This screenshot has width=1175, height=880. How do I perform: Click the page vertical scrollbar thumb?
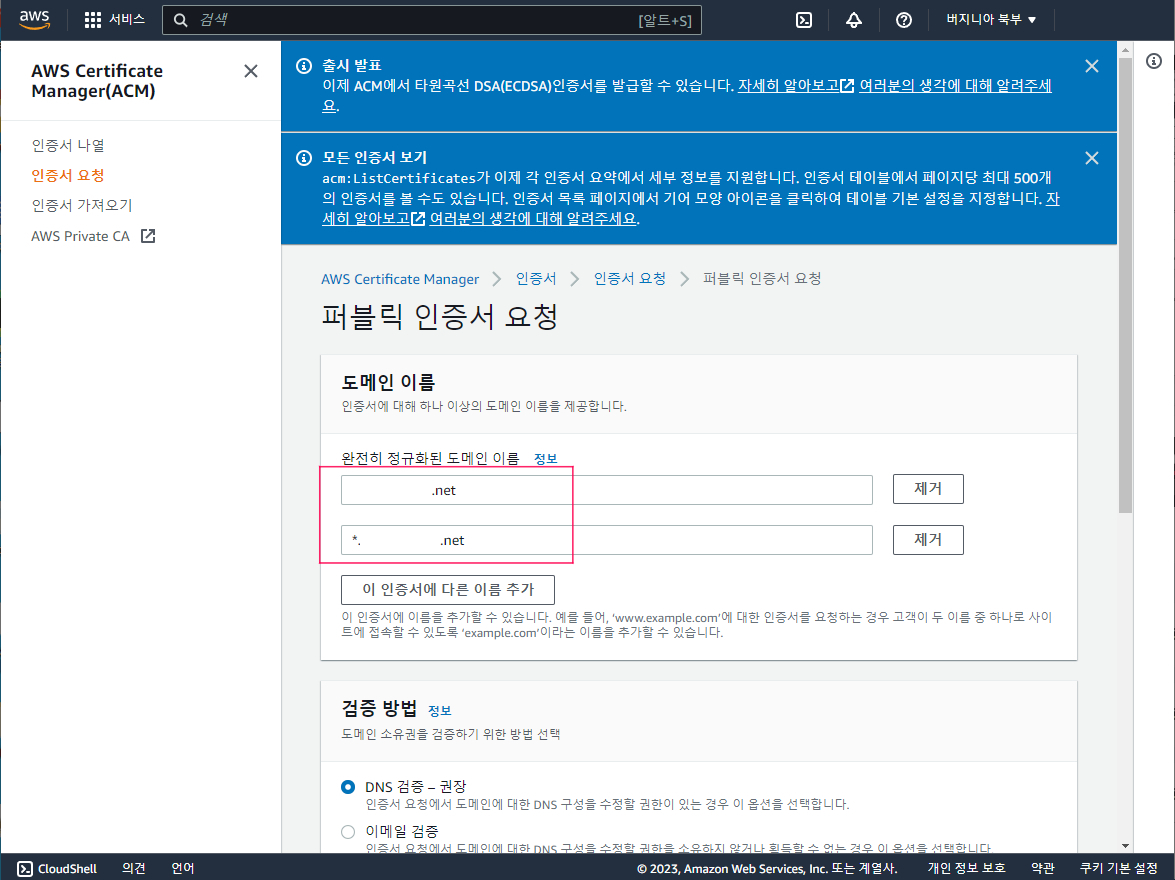click(x=1125, y=285)
